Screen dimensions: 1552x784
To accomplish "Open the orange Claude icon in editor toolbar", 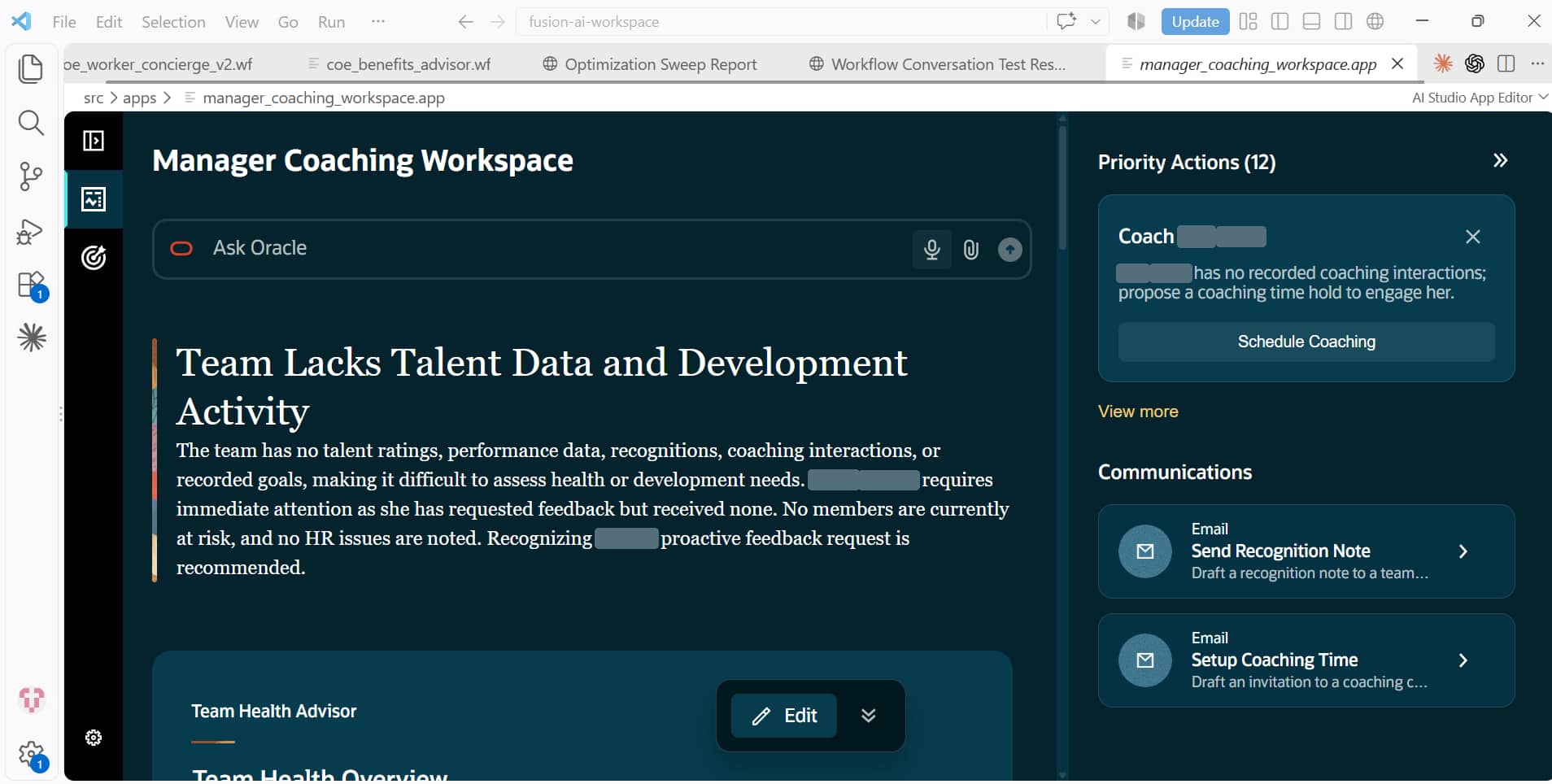I will pyautogui.click(x=1443, y=63).
